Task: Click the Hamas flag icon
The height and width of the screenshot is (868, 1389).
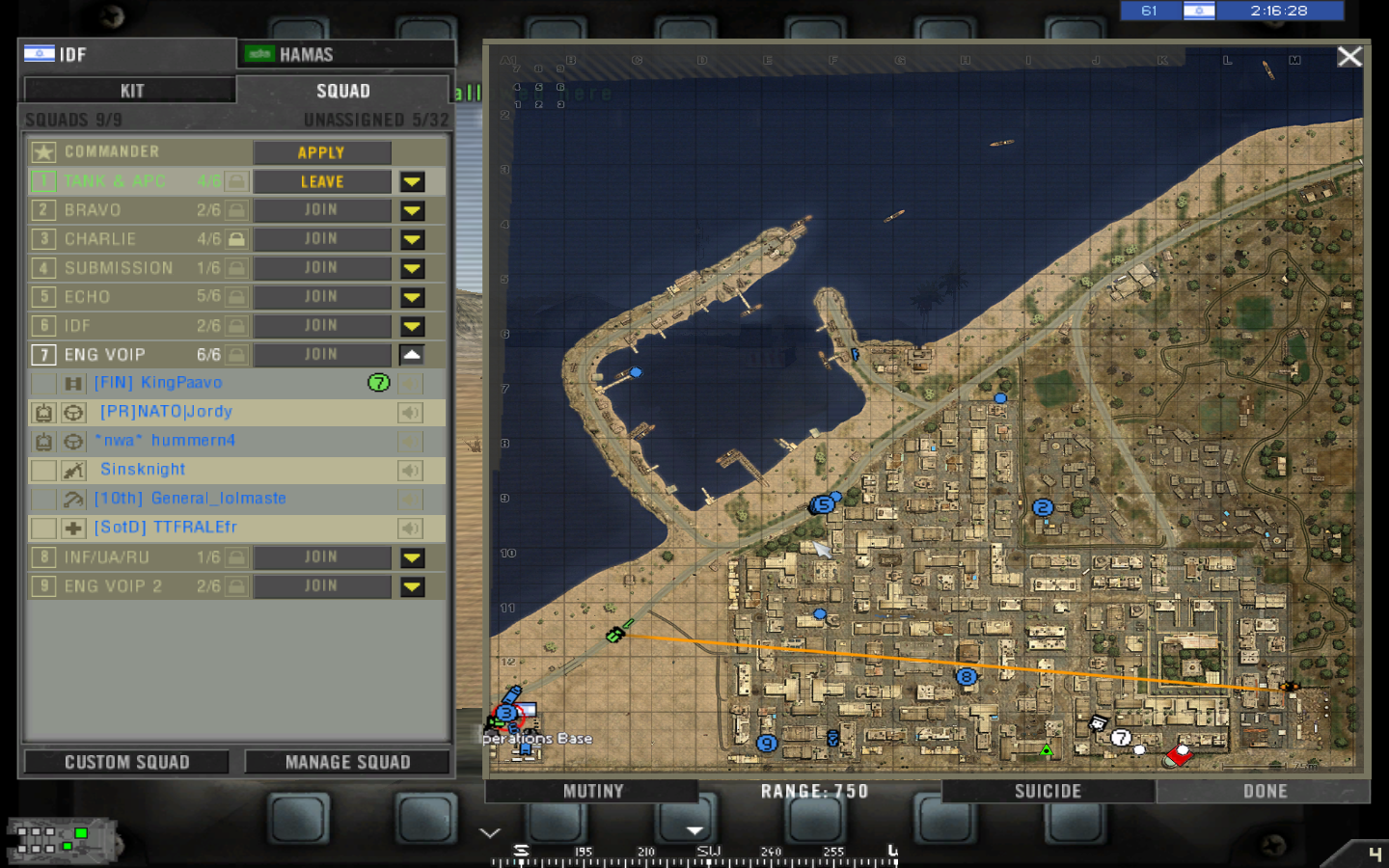Action: pyautogui.click(x=259, y=54)
